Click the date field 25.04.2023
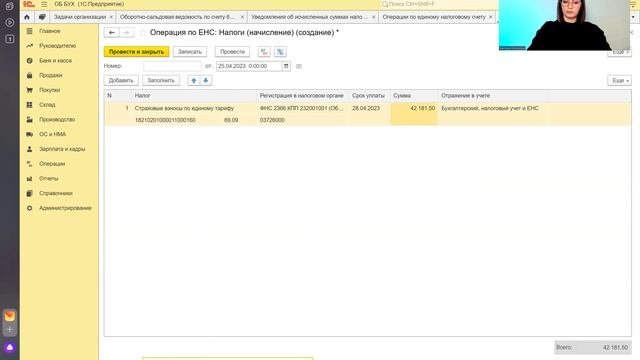 (x=249, y=66)
